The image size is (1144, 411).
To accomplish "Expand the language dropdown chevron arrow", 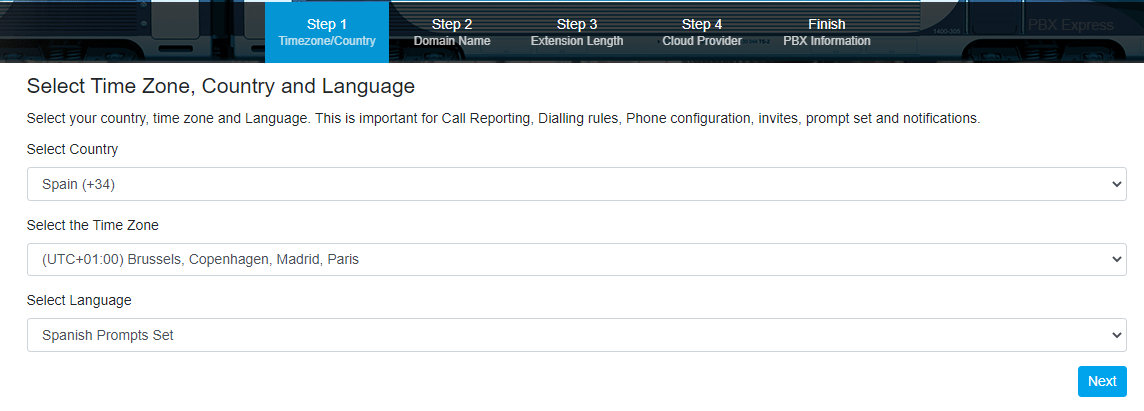I will [x=1117, y=335].
